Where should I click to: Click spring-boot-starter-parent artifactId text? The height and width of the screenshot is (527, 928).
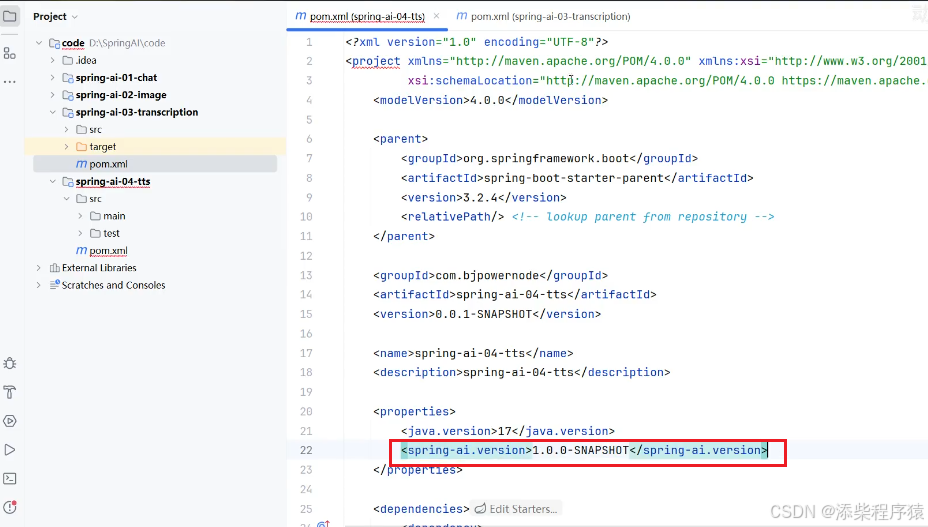(573, 178)
